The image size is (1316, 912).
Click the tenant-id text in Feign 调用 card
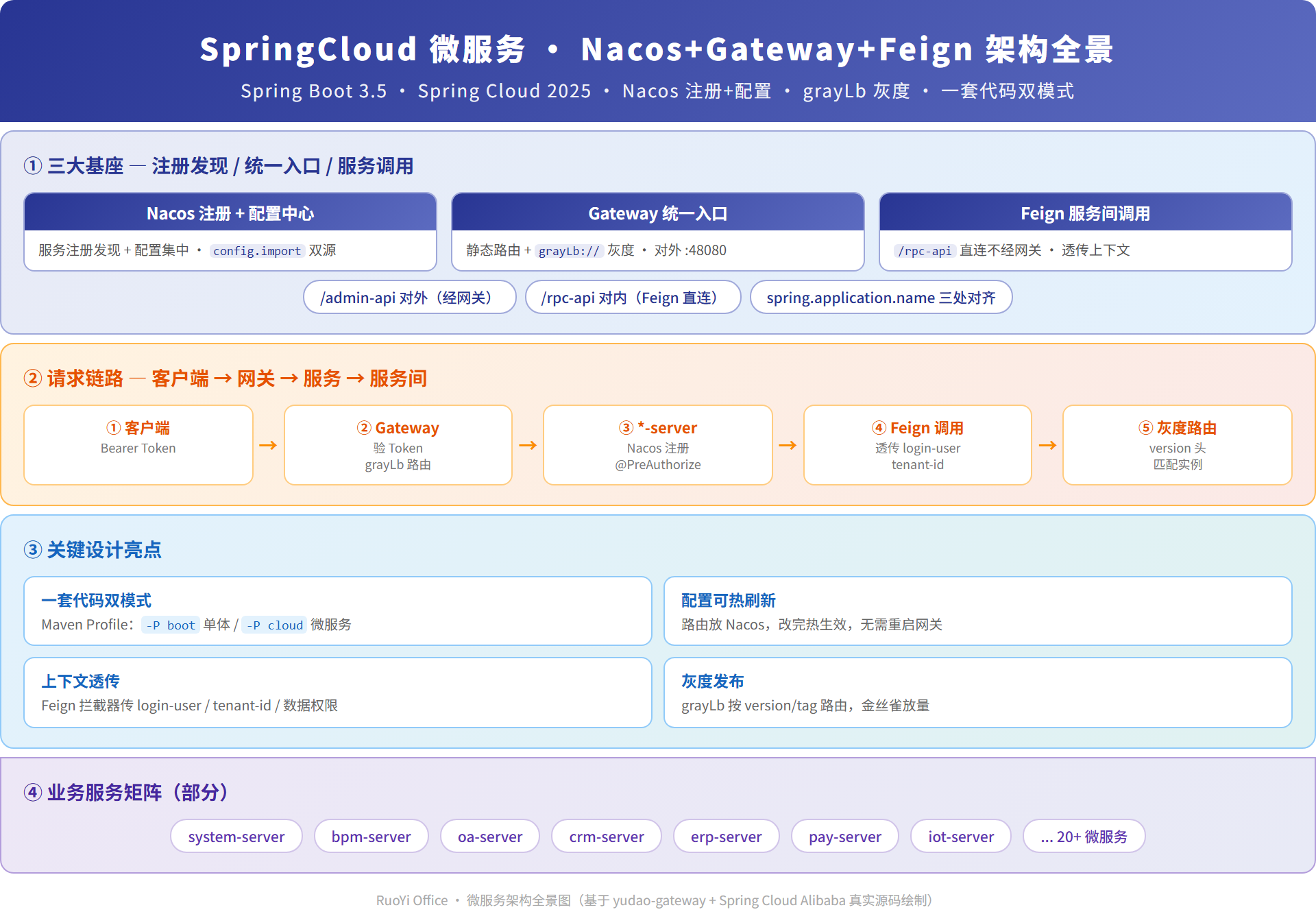918,465
